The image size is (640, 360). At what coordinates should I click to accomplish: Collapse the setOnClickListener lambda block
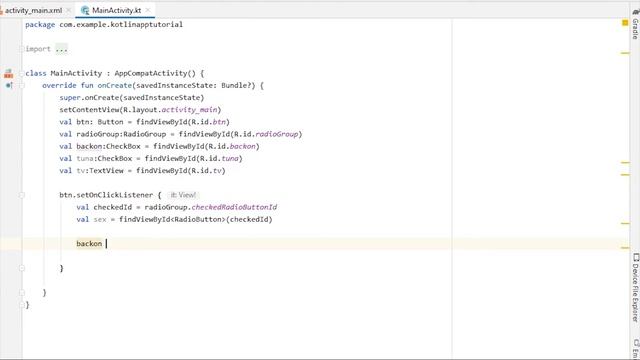pos(22,195)
